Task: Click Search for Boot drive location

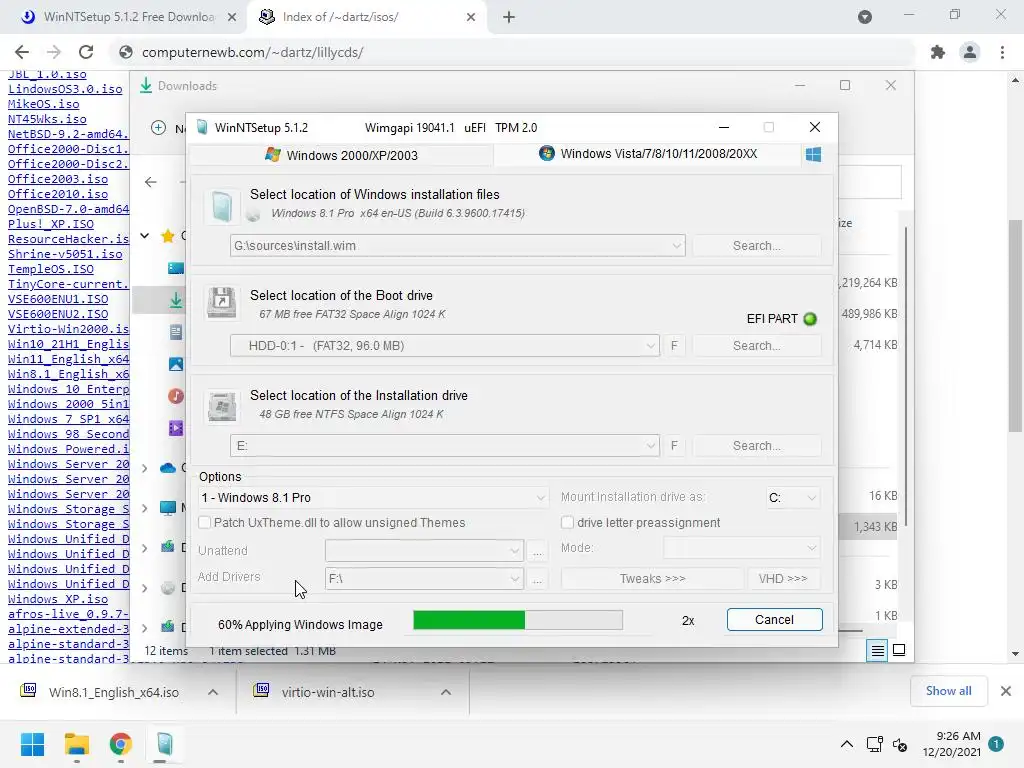Action: (756, 345)
